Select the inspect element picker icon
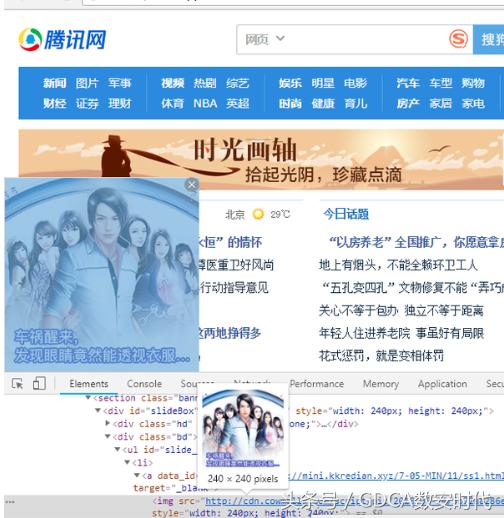Screen dimensions: 504x518 pyautogui.click(x=17, y=384)
